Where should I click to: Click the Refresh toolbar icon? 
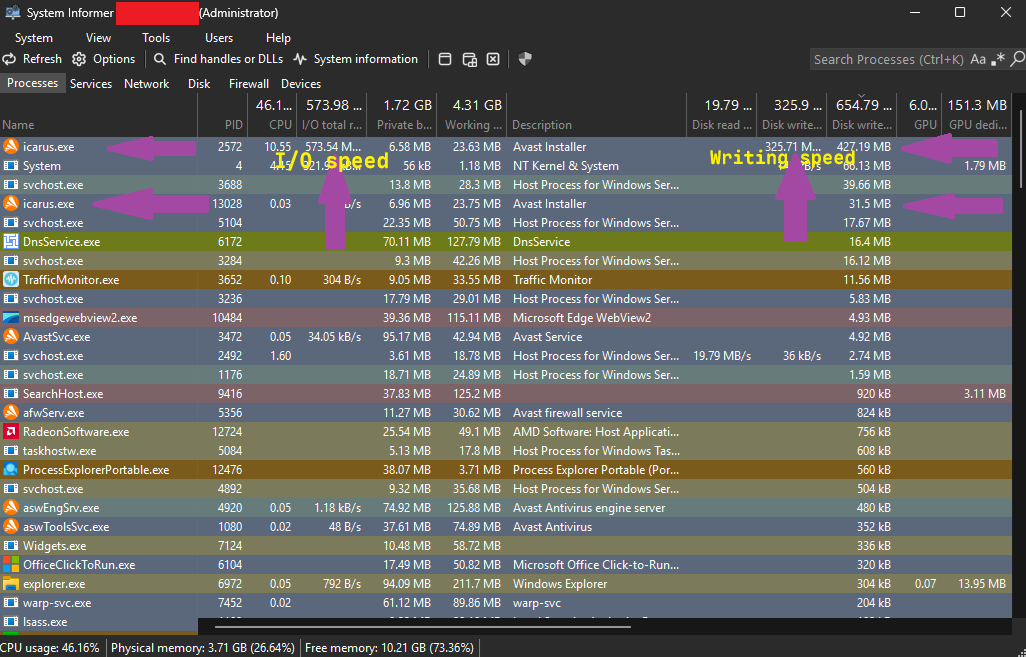(x=9, y=59)
